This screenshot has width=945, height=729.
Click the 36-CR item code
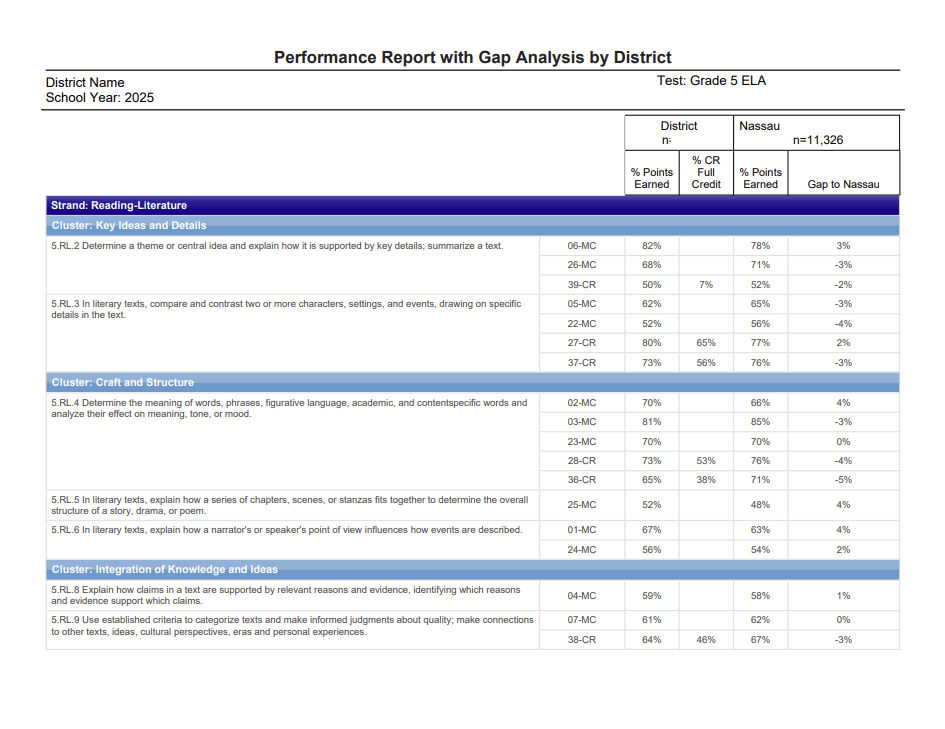(582, 480)
